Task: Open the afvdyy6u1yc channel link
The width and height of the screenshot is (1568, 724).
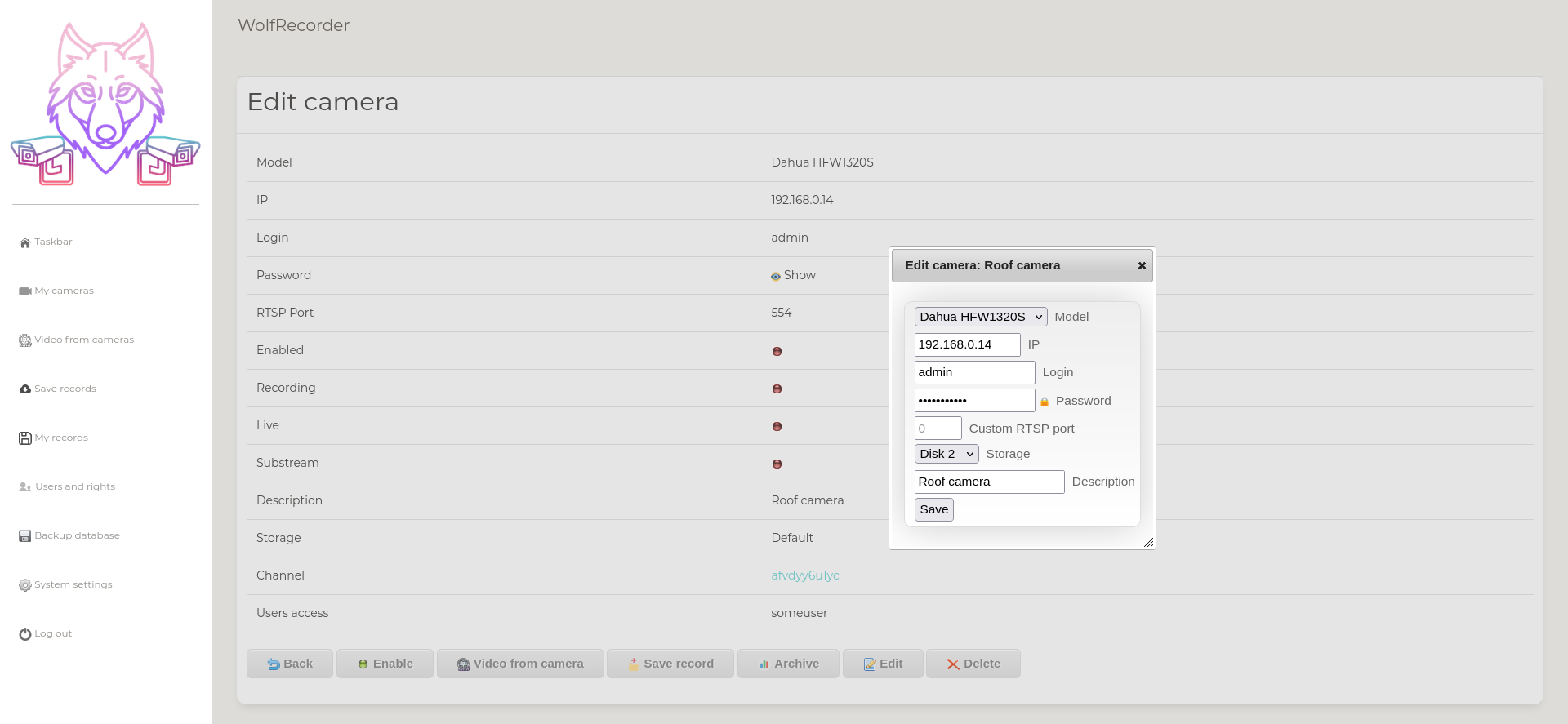Action: [x=804, y=575]
